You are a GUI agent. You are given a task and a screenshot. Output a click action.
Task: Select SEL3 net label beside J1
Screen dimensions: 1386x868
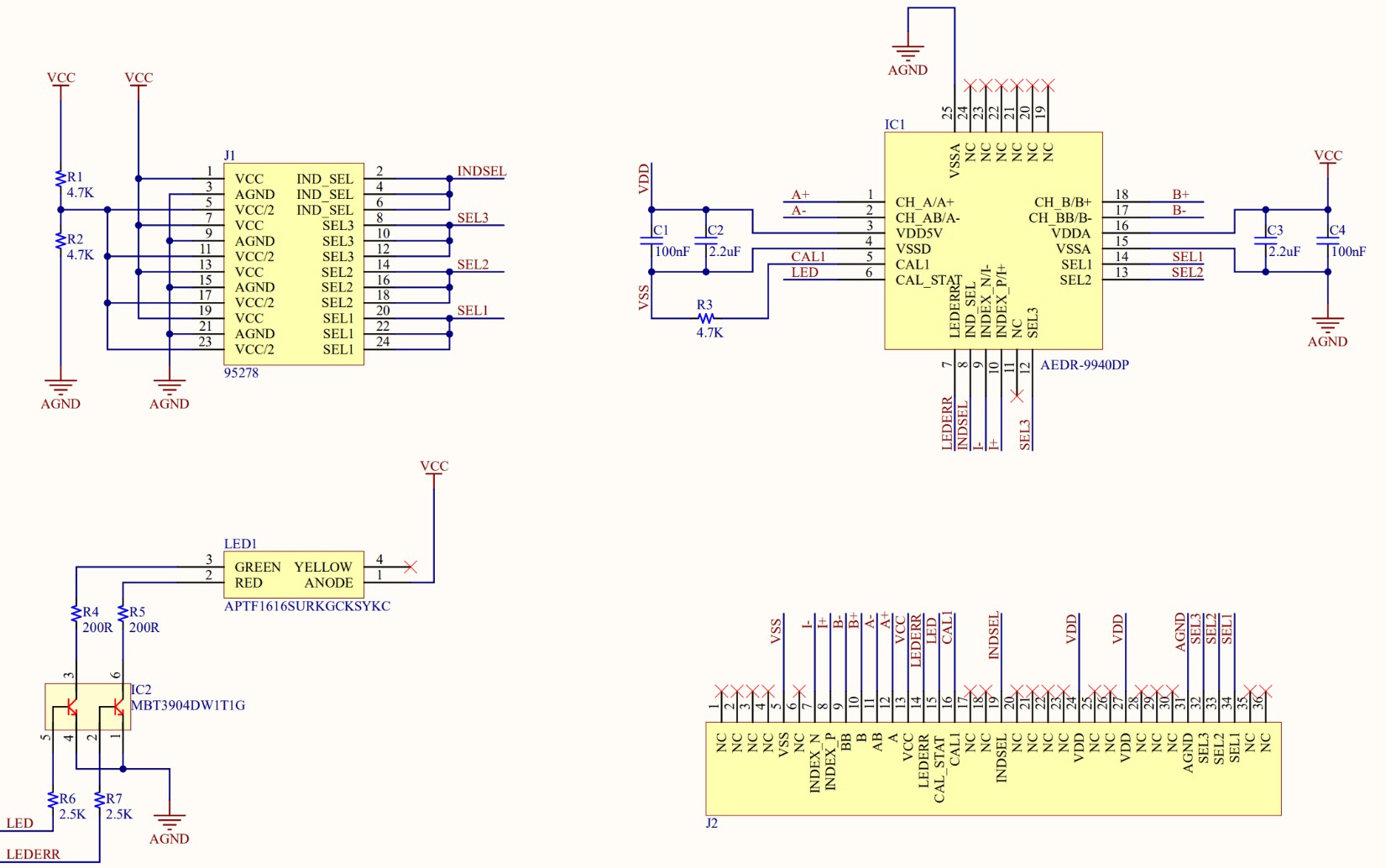473,218
